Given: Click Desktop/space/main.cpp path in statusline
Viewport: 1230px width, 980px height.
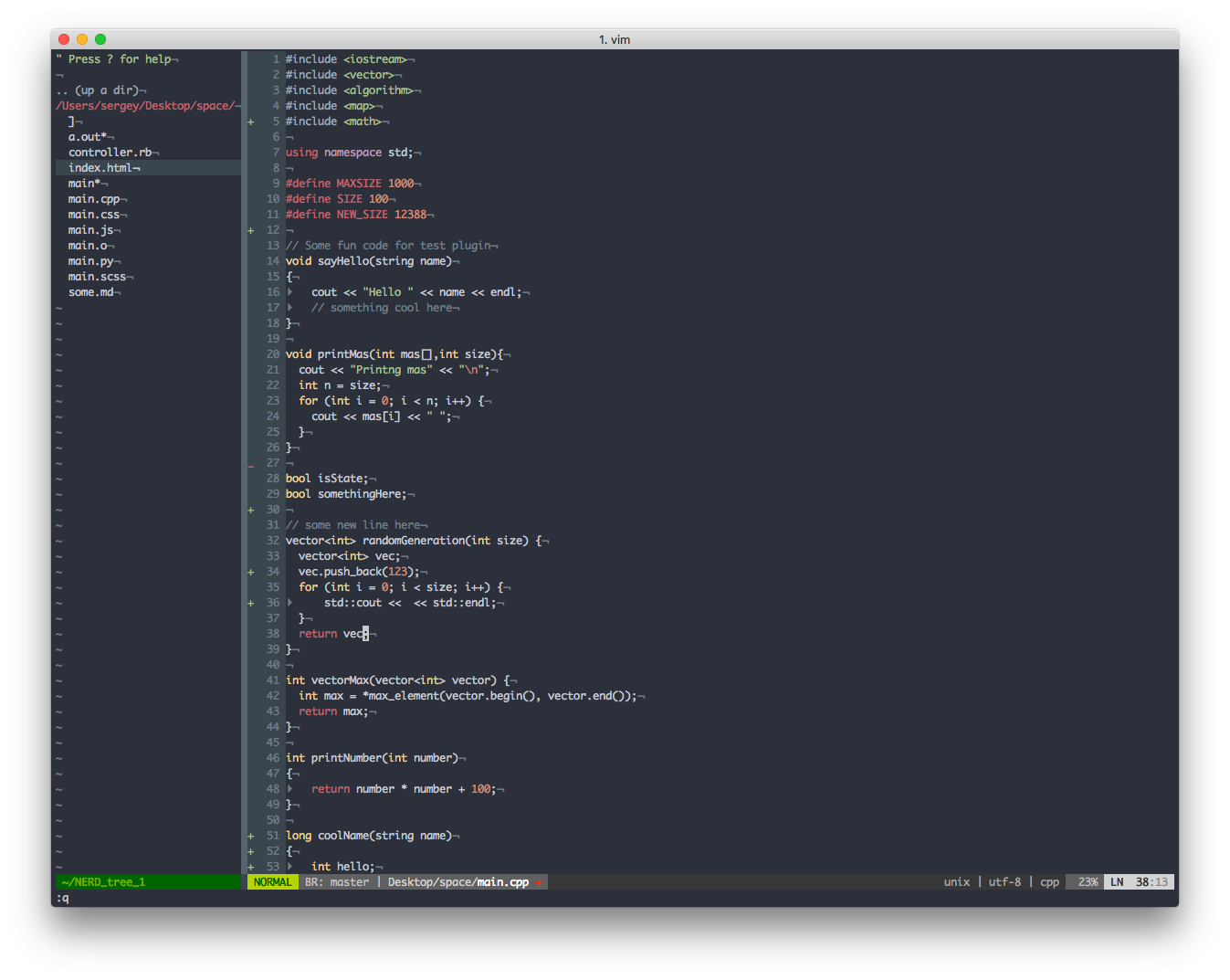Looking at the screenshot, I should pos(458,882).
